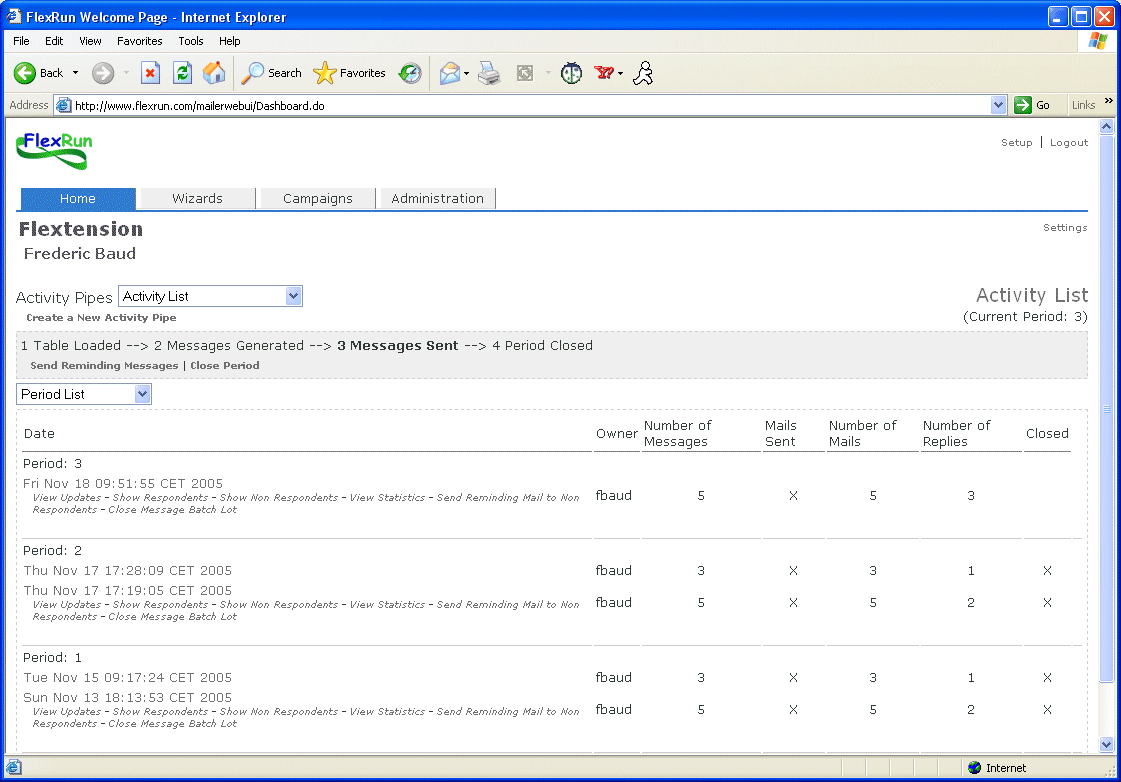Click Send Reminding Messages link
This screenshot has height=782, width=1121.
pyautogui.click(x=104, y=365)
